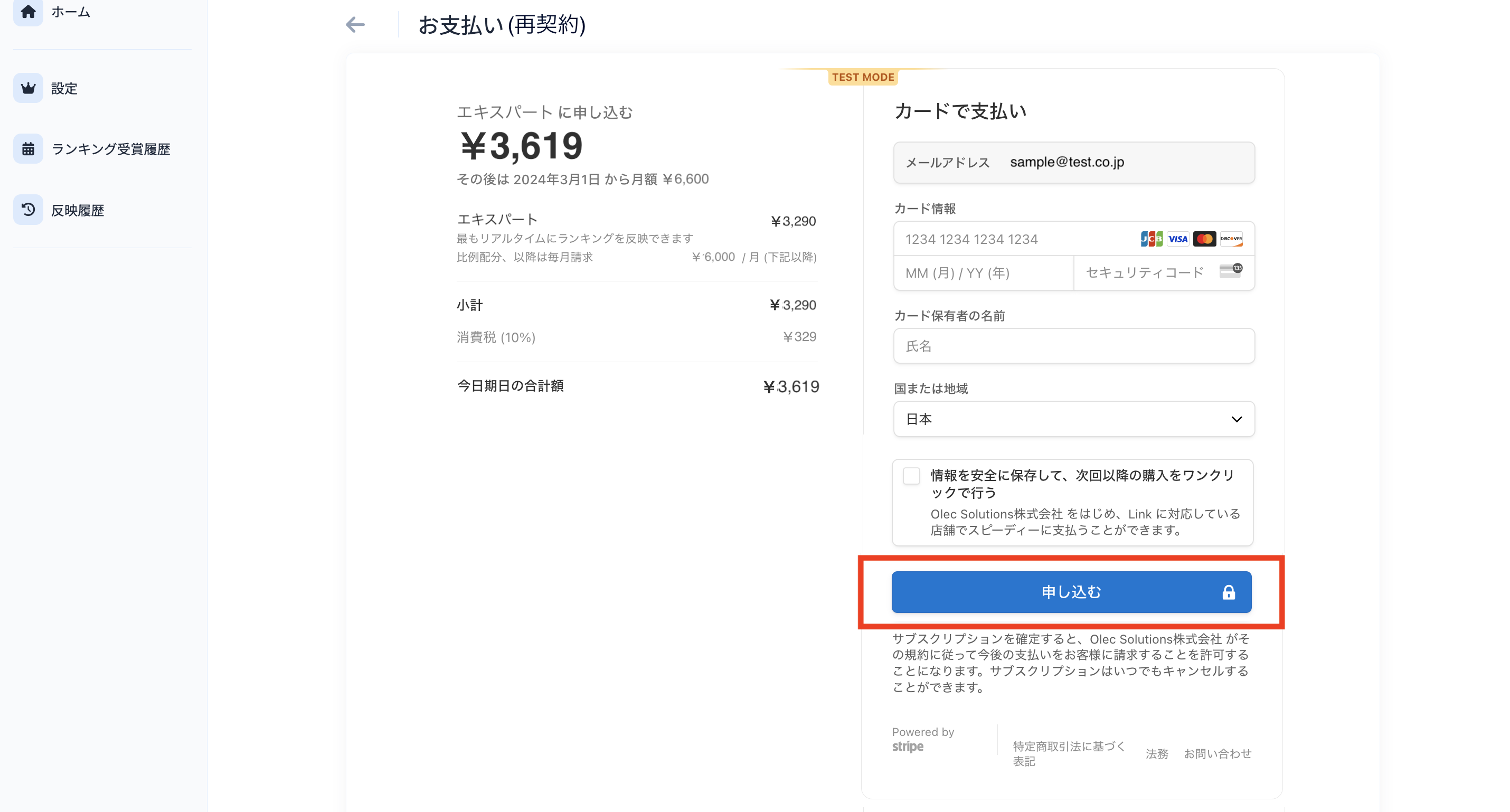The image size is (1510, 812).
Task: Click the VISA card logo
Action: [x=1177, y=239]
